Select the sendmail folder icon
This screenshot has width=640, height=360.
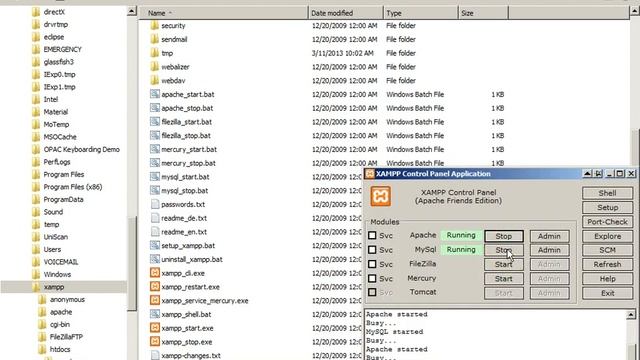pyautogui.click(x=154, y=39)
